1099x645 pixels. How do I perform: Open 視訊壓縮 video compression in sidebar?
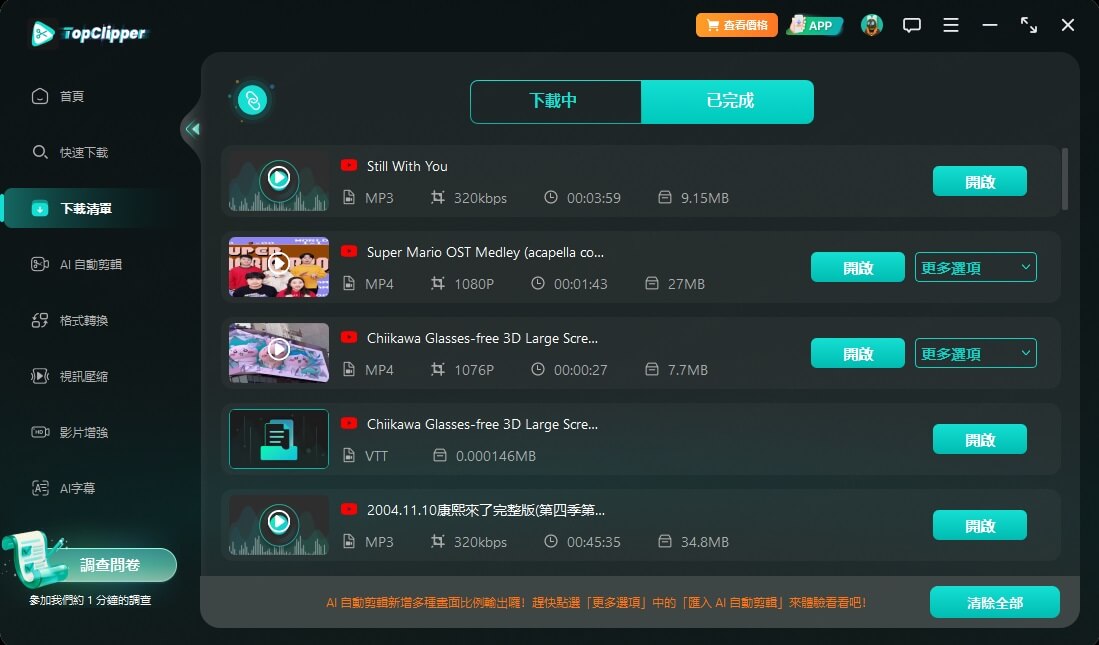click(x=70, y=376)
